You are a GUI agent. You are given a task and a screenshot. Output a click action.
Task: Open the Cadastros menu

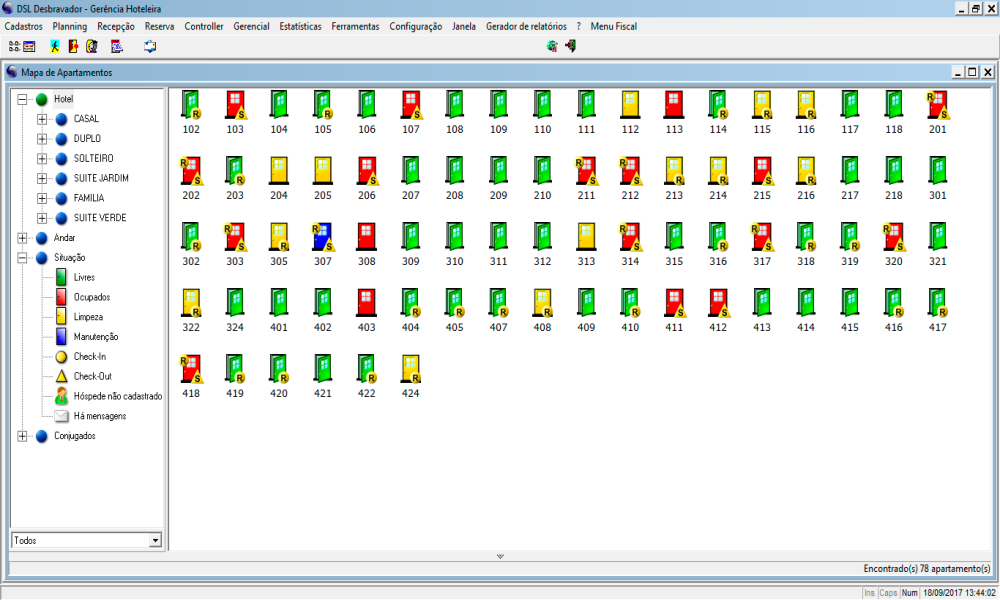24,26
